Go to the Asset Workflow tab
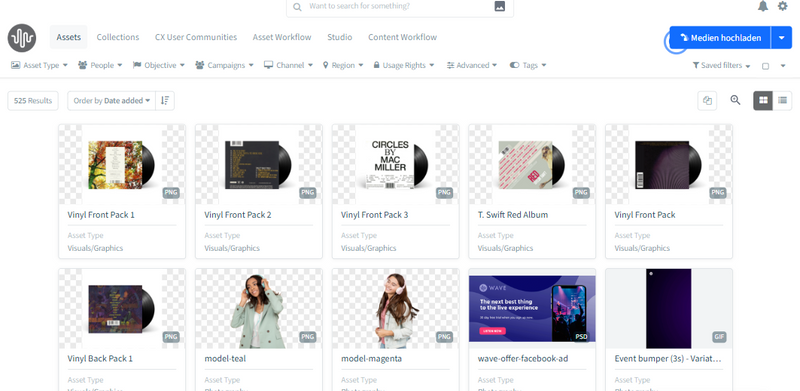 pyautogui.click(x=282, y=37)
